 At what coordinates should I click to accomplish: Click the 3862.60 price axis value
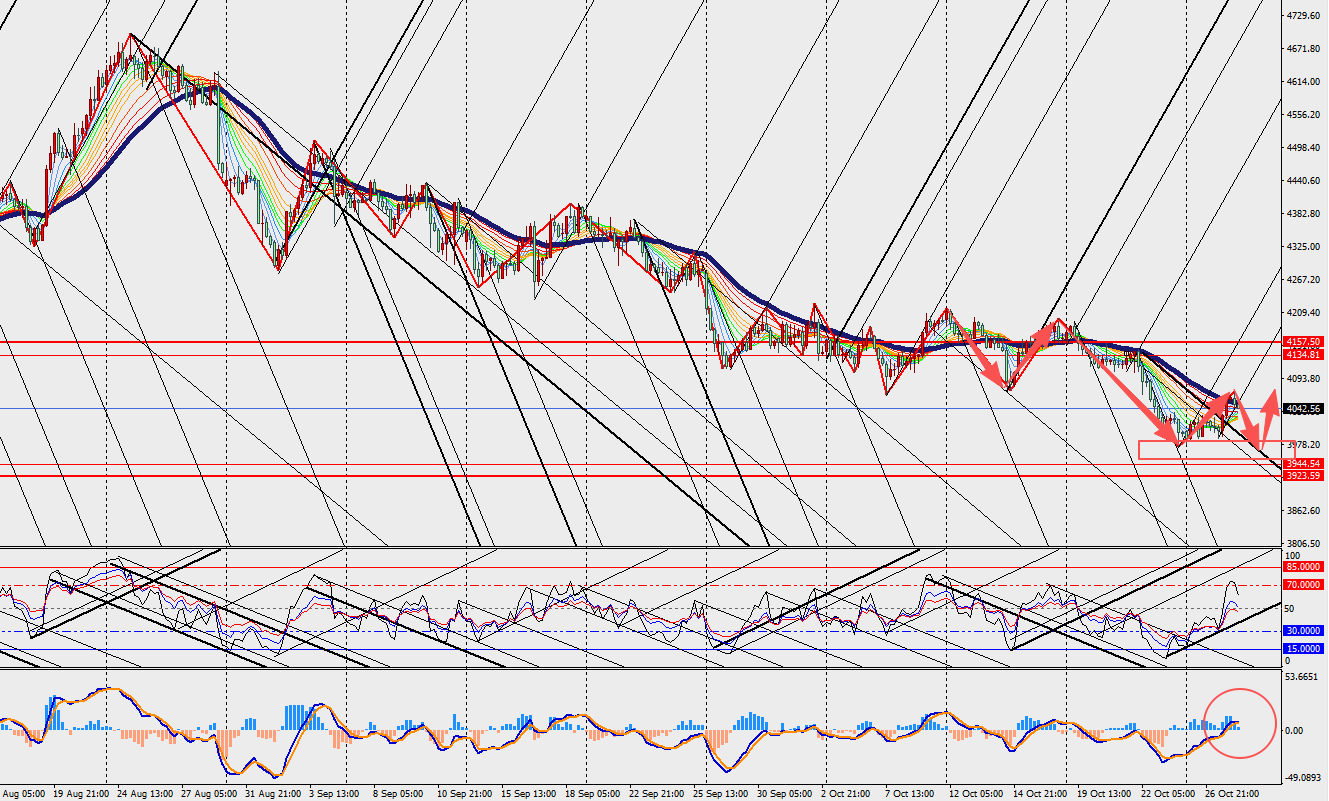coord(1305,511)
